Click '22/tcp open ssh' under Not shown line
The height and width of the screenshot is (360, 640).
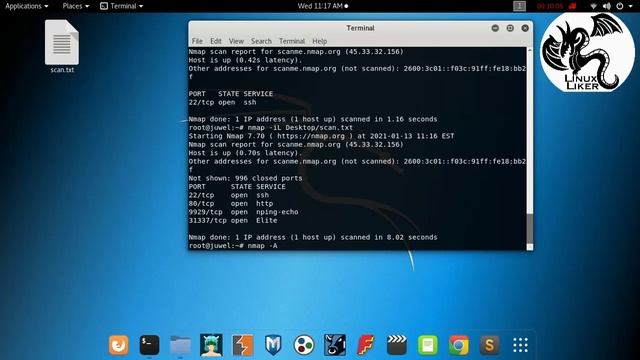(229, 195)
